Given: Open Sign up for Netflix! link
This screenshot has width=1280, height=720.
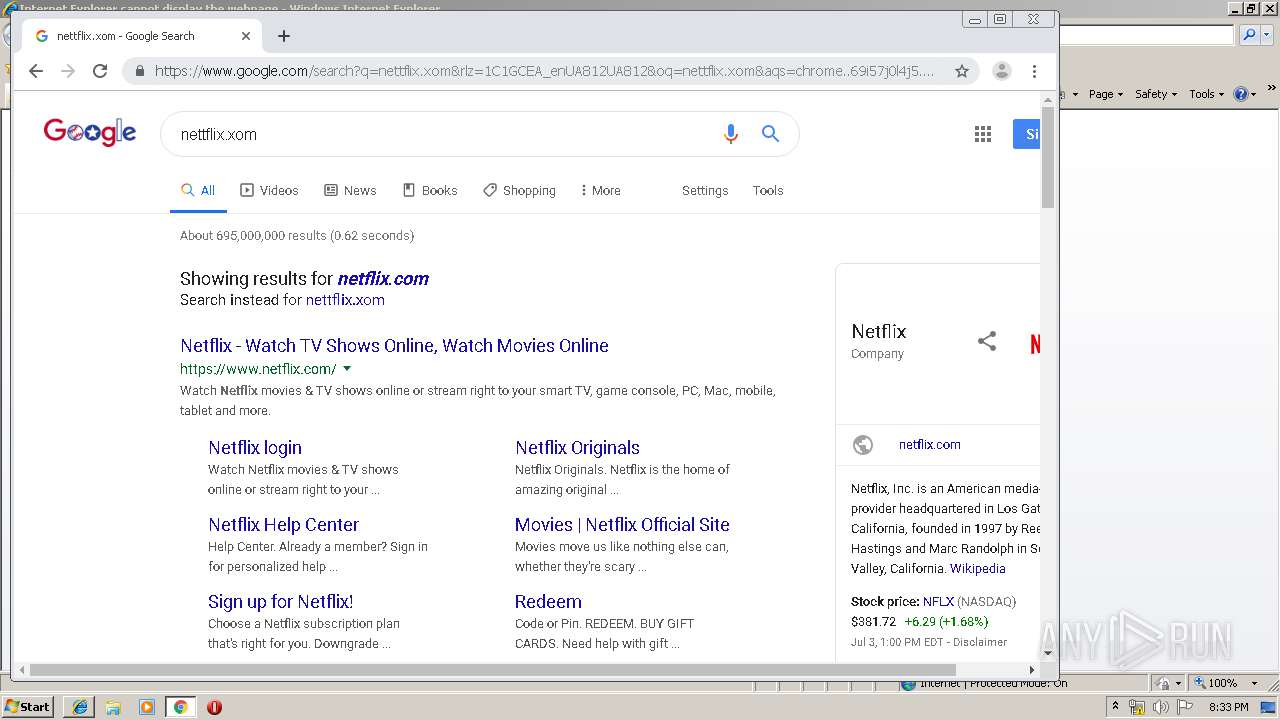Looking at the screenshot, I should click(280, 601).
